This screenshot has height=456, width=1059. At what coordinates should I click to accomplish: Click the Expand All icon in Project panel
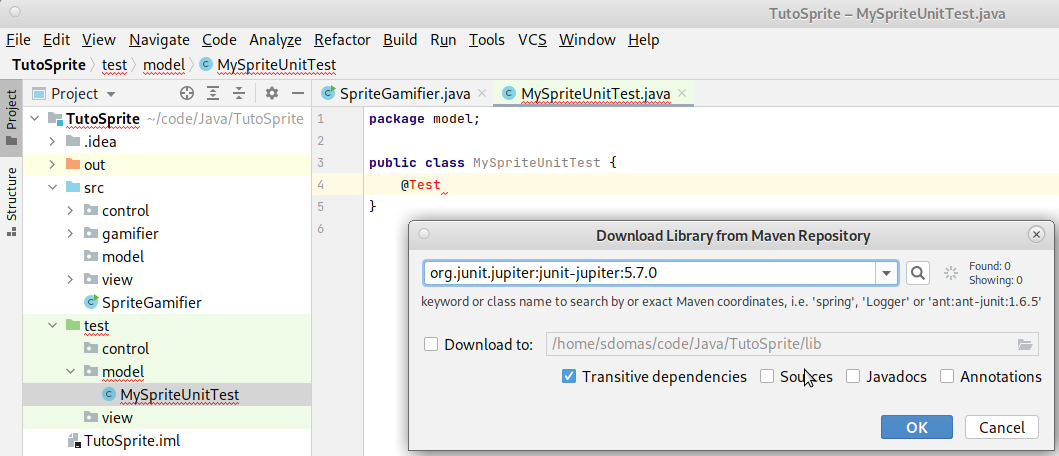213,93
